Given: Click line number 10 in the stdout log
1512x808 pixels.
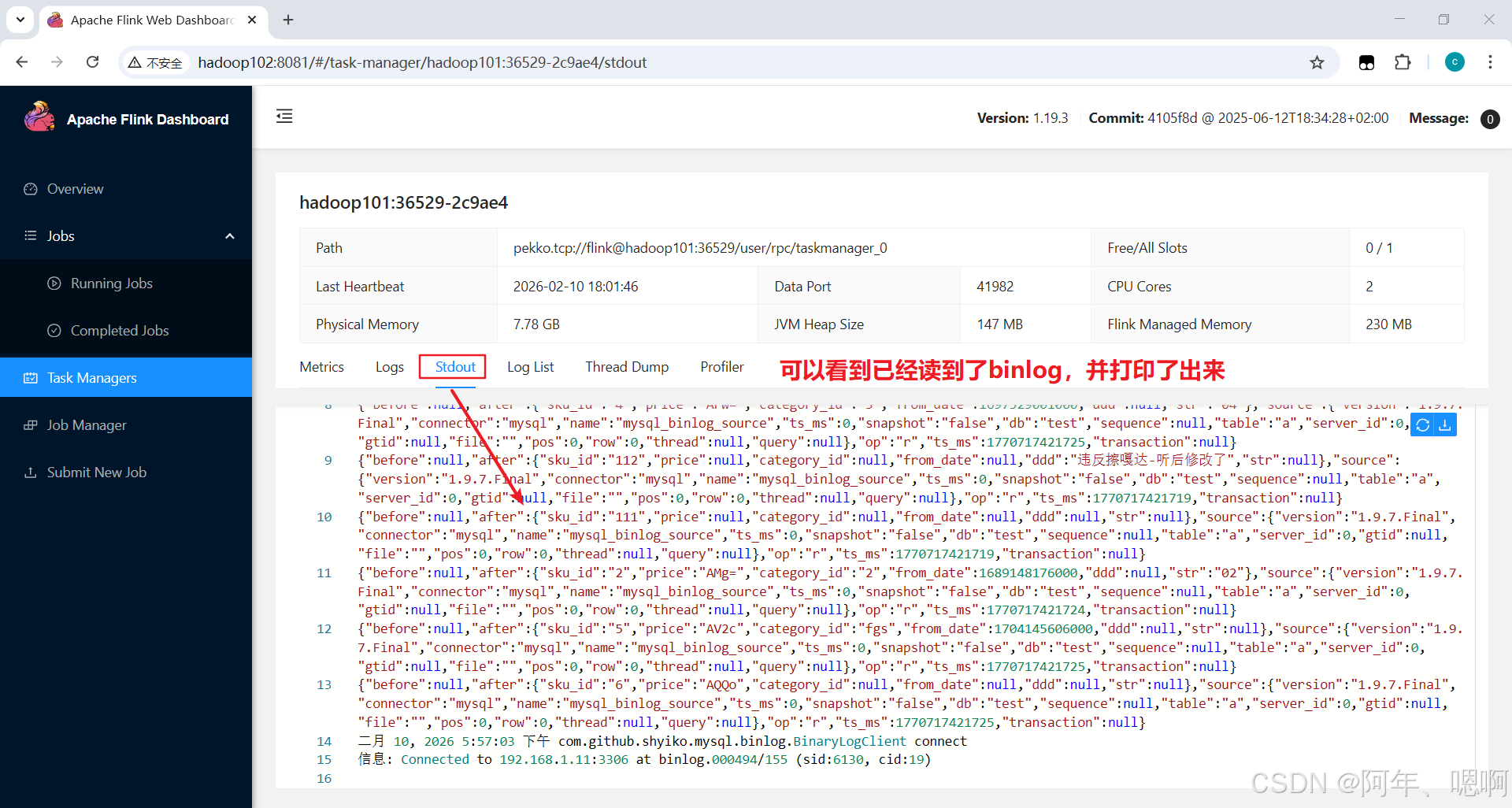Looking at the screenshot, I should (324, 517).
